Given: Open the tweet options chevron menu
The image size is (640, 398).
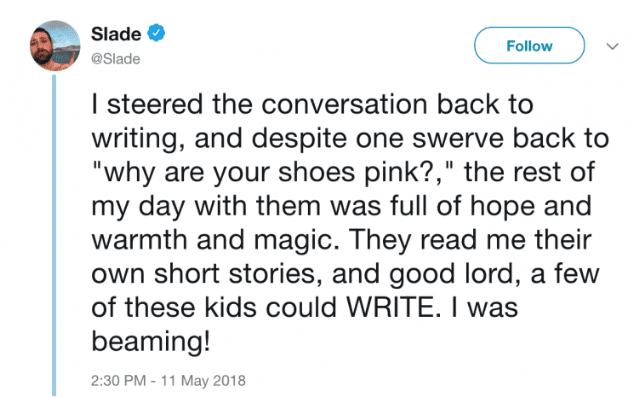Looking at the screenshot, I should (612, 46).
